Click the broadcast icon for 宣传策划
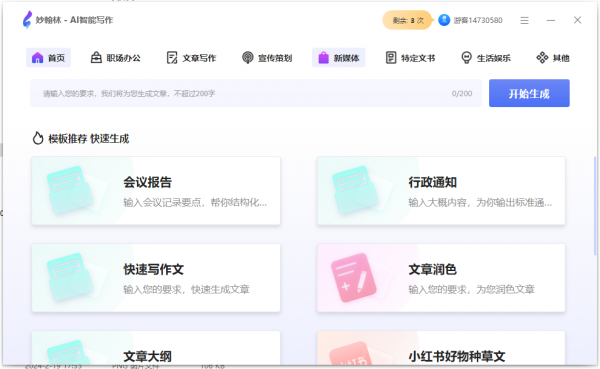 [248, 58]
